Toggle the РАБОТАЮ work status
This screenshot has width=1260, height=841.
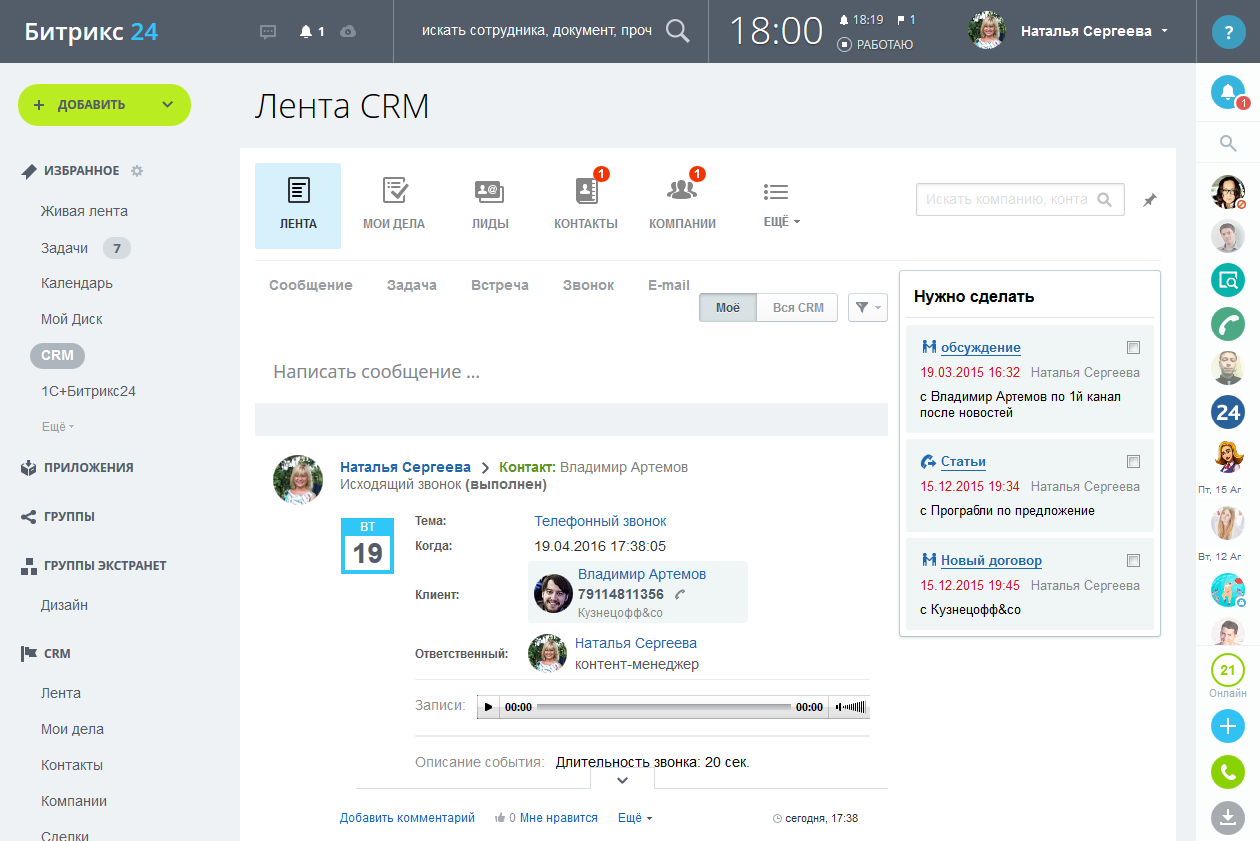click(875, 44)
